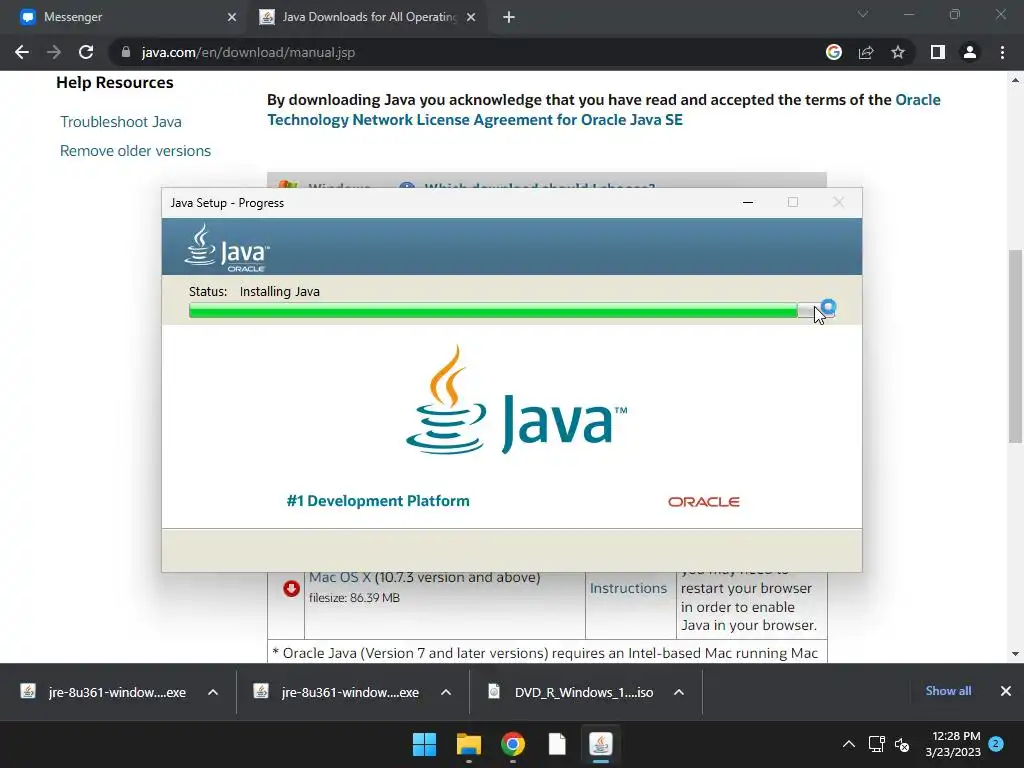The height and width of the screenshot is (768, 1024).
Task: Switch to the Messenger tab
Action: point(123,17)
